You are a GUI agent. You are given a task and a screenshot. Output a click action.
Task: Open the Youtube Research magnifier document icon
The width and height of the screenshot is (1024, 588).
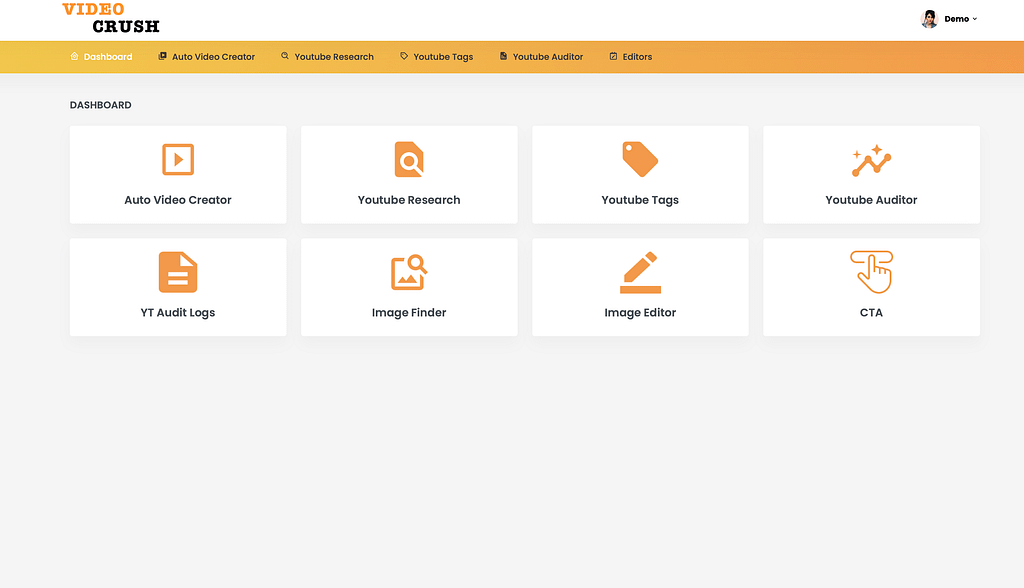(x=409, y=159)
